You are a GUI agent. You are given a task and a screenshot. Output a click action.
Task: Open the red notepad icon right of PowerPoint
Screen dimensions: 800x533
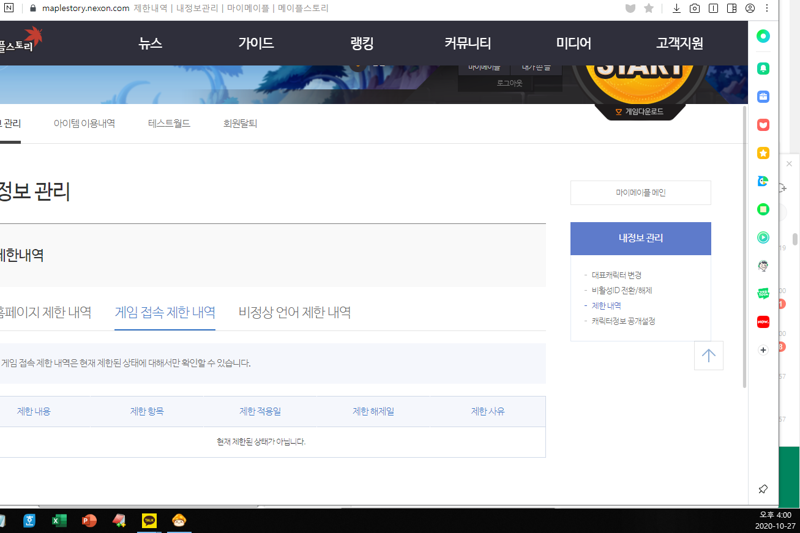tap(119, 521)
